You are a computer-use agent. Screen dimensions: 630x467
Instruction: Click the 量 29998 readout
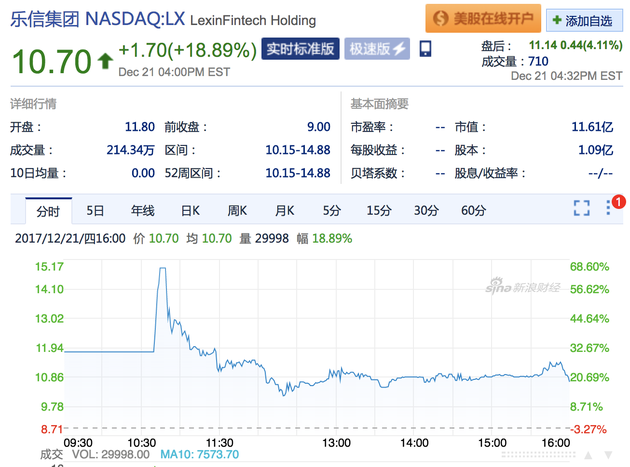point(264,238)
